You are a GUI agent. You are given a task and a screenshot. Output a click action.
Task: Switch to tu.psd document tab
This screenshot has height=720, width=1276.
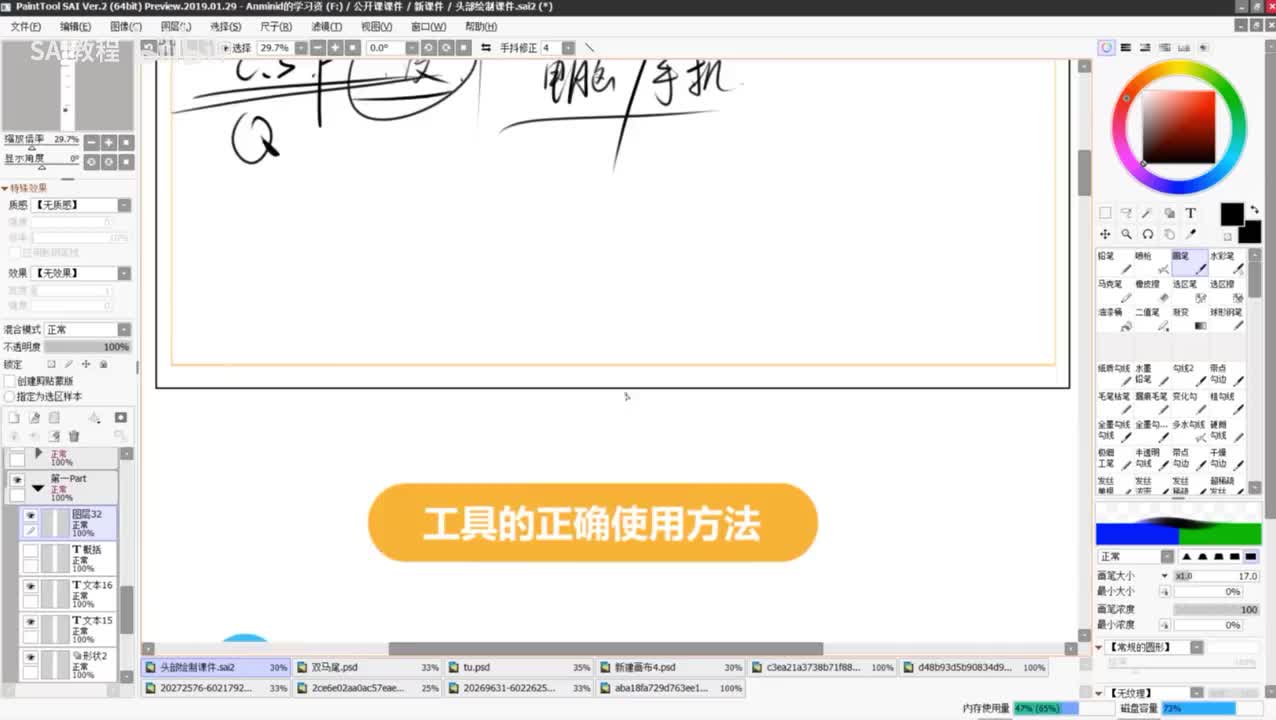[x=520, y=667]
